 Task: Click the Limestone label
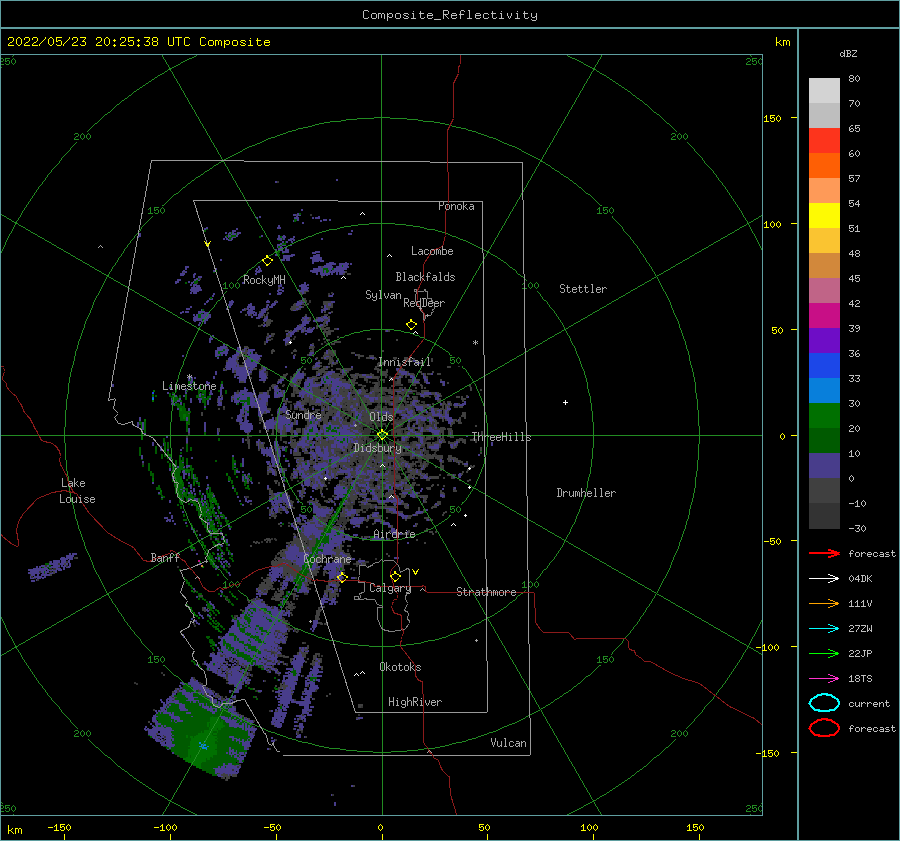[x=189, y=386]
